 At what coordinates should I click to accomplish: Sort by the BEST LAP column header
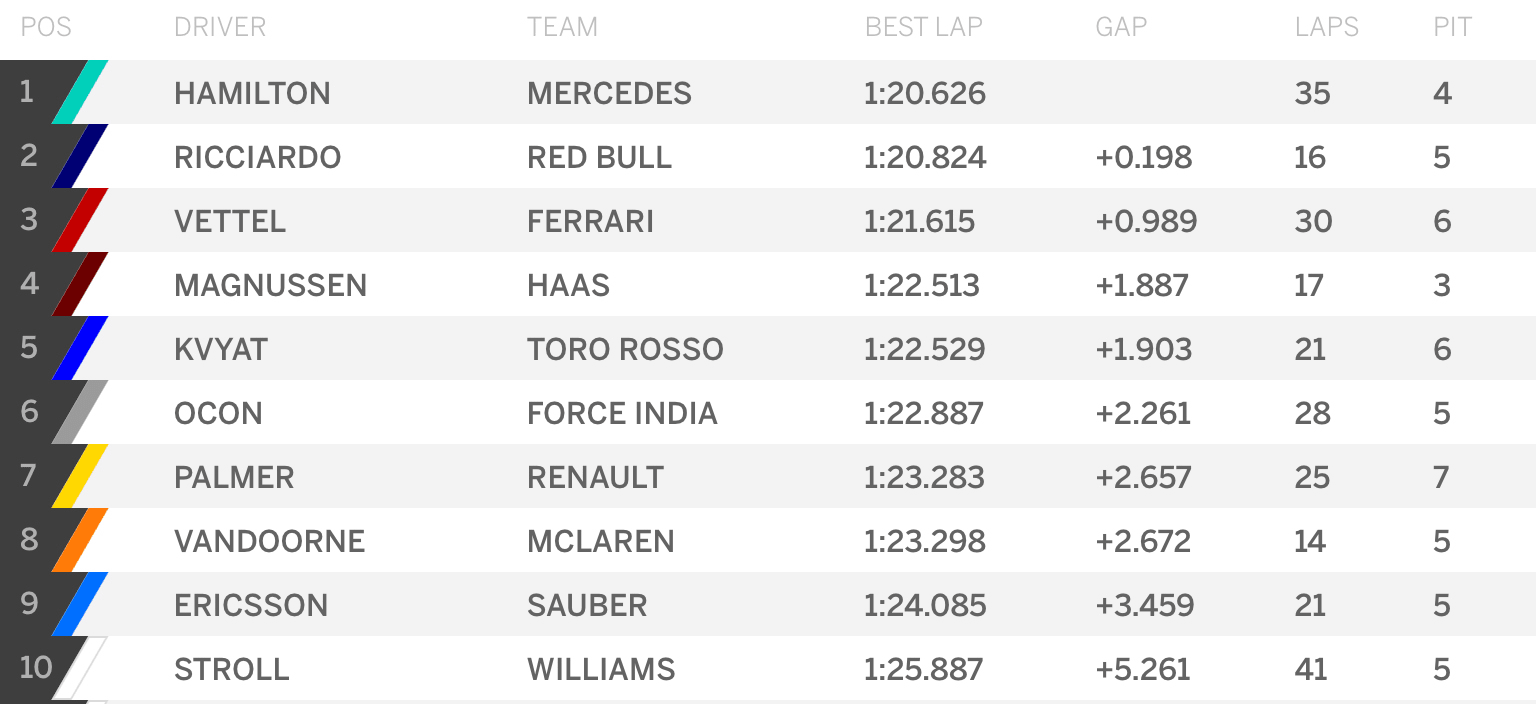[923, 27]
